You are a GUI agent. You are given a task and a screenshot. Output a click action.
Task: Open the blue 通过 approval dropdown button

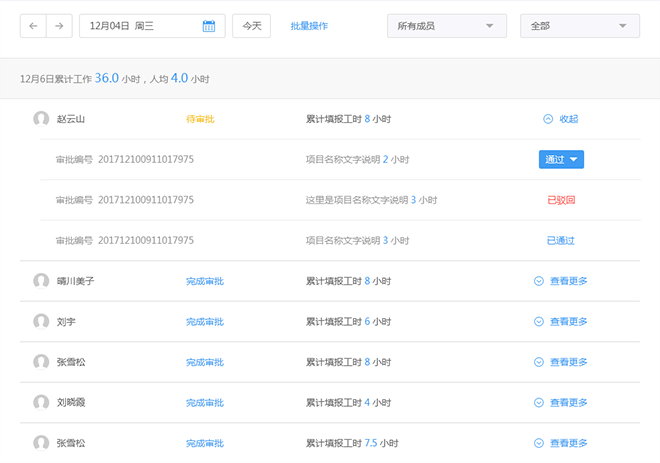click(561, 159)
